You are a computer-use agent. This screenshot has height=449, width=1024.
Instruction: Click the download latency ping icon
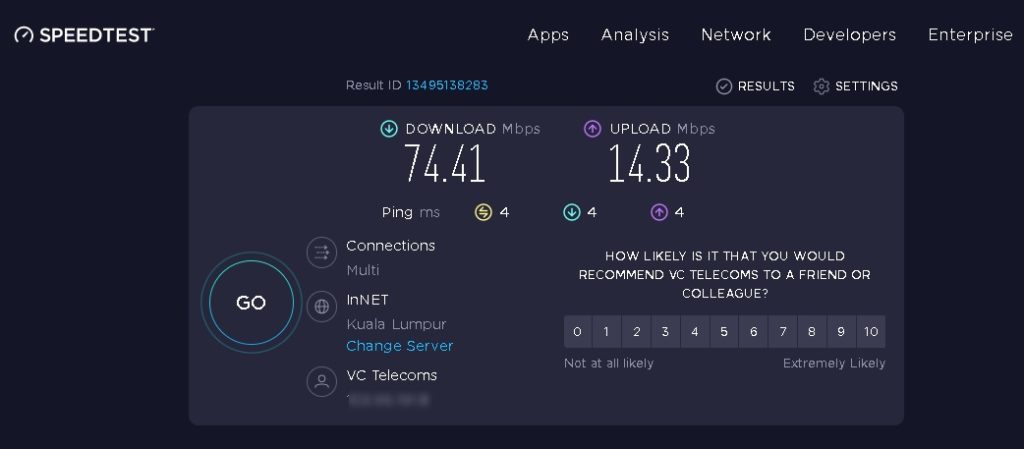pyautogui.click(x=571, y=212)
